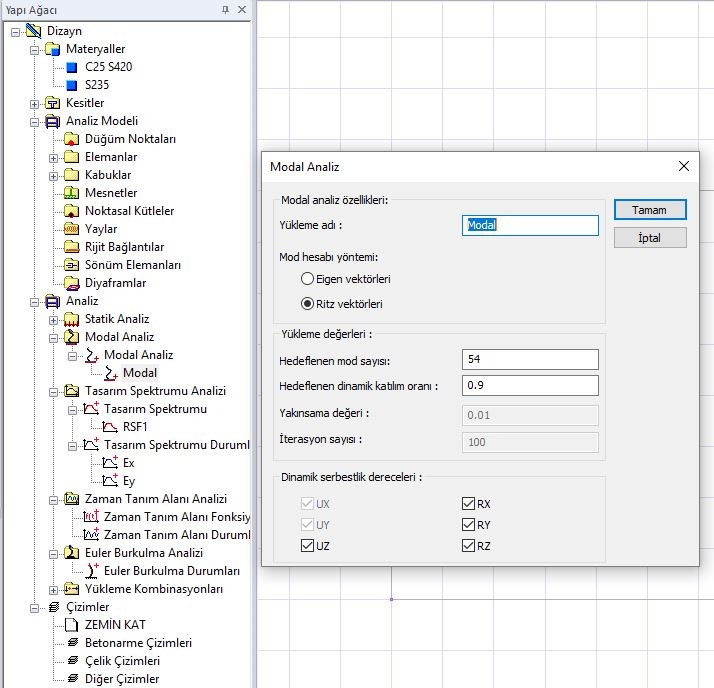This screenshot has height=688, width=714.
Task: Collapse the Tasarım Spektrumu Analizi node
Action: [54, 391]
